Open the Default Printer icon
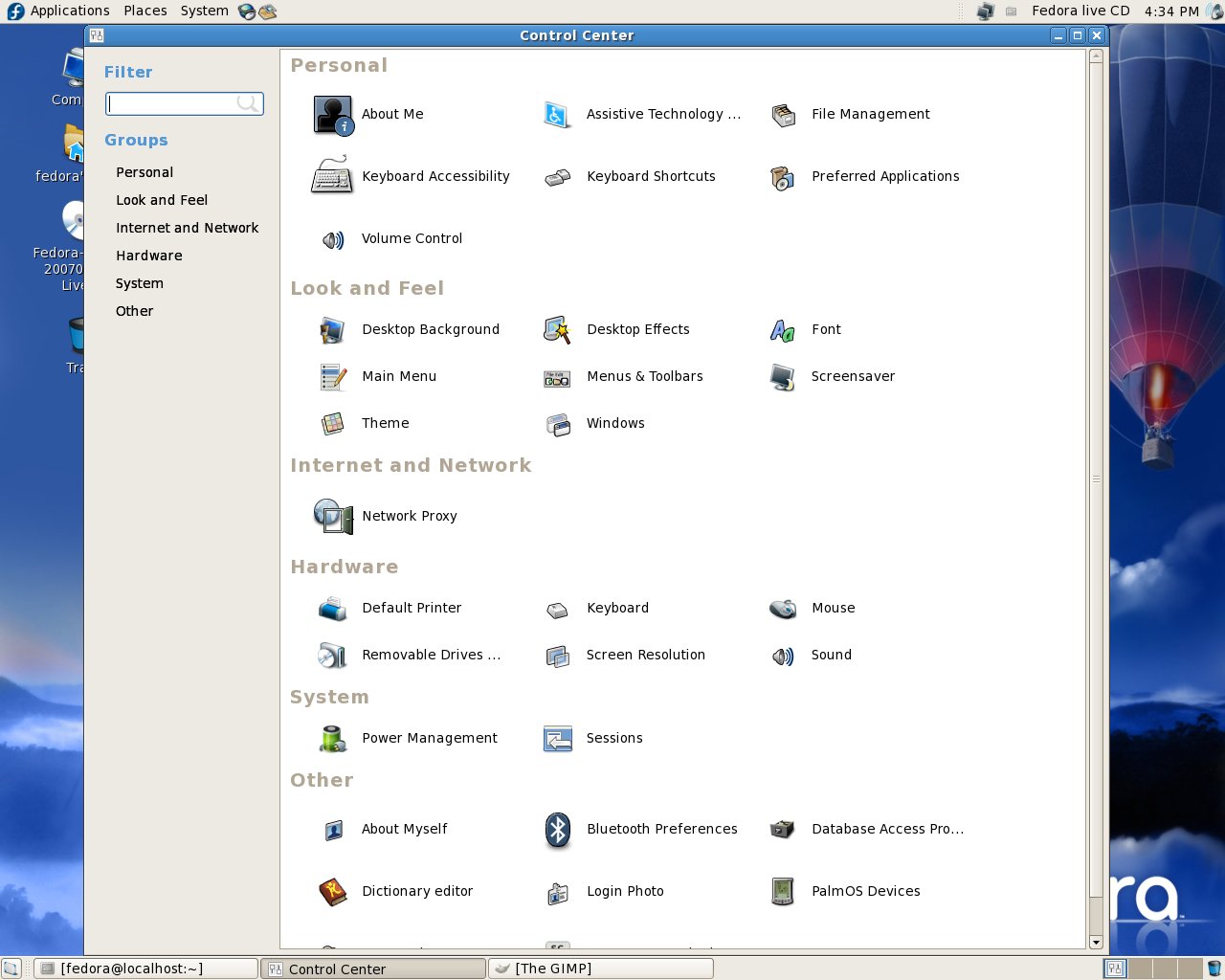The height and width of the screenshot is (980, 1225). coord(332,609)
